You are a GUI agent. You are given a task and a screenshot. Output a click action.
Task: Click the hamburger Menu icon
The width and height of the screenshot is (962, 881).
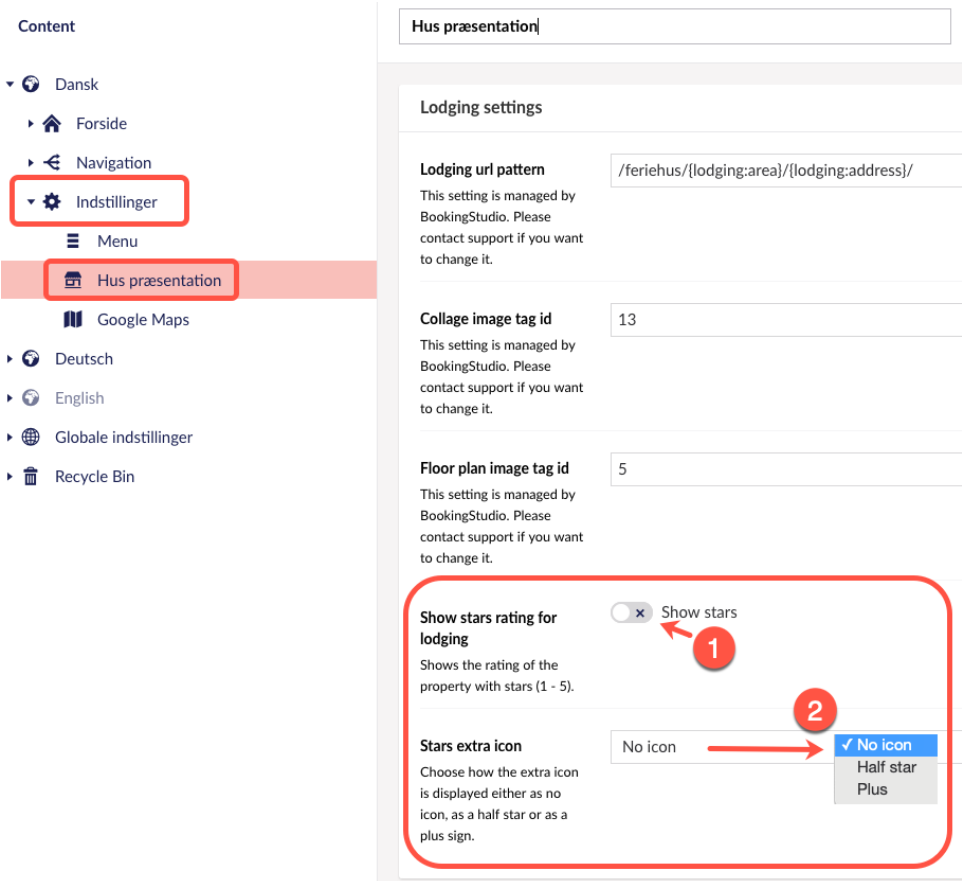point(73,241)
